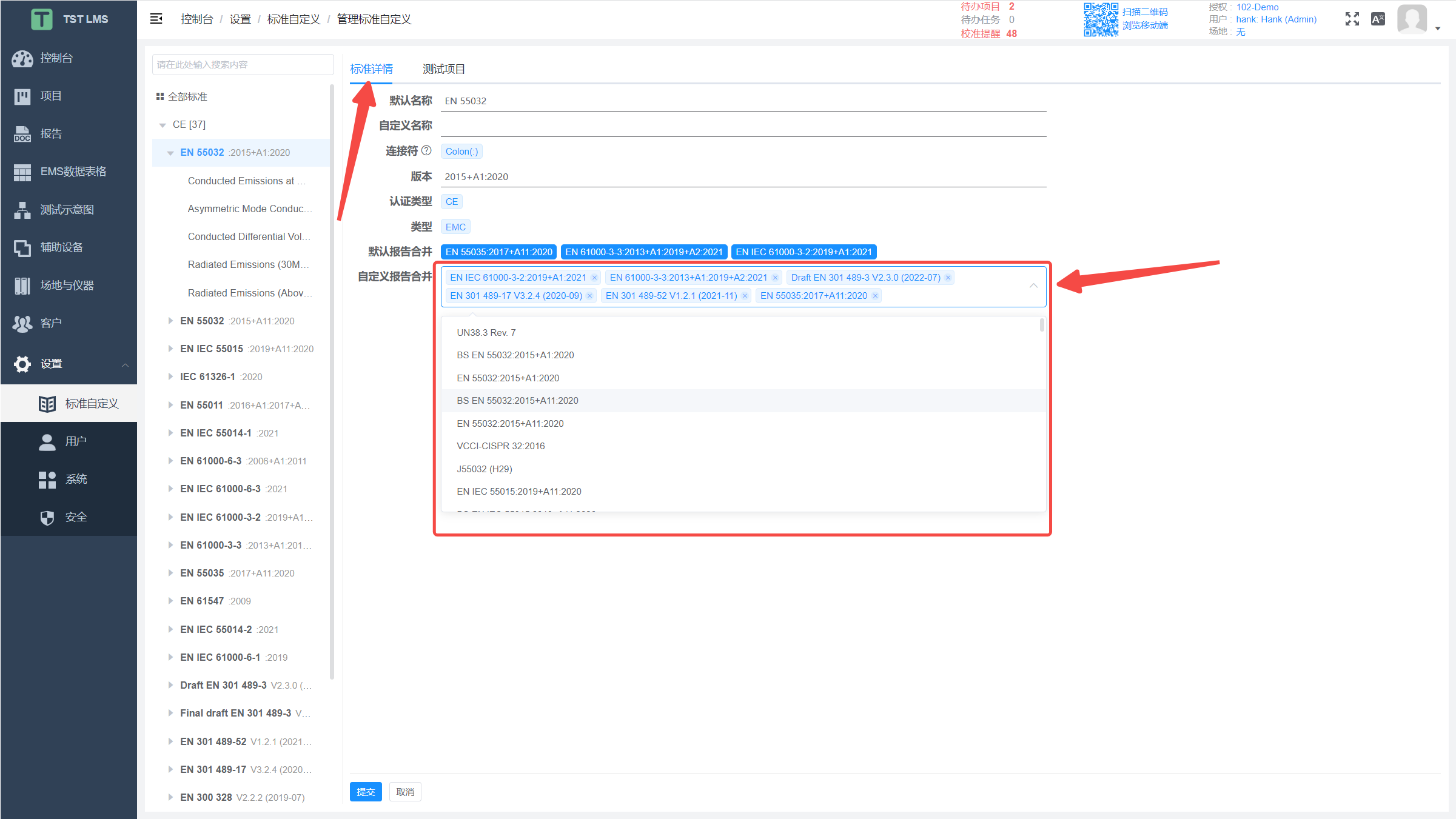1456x819 pixels.
Task: Collapse the CE [37] tree group
Action: tap(163, 125)
